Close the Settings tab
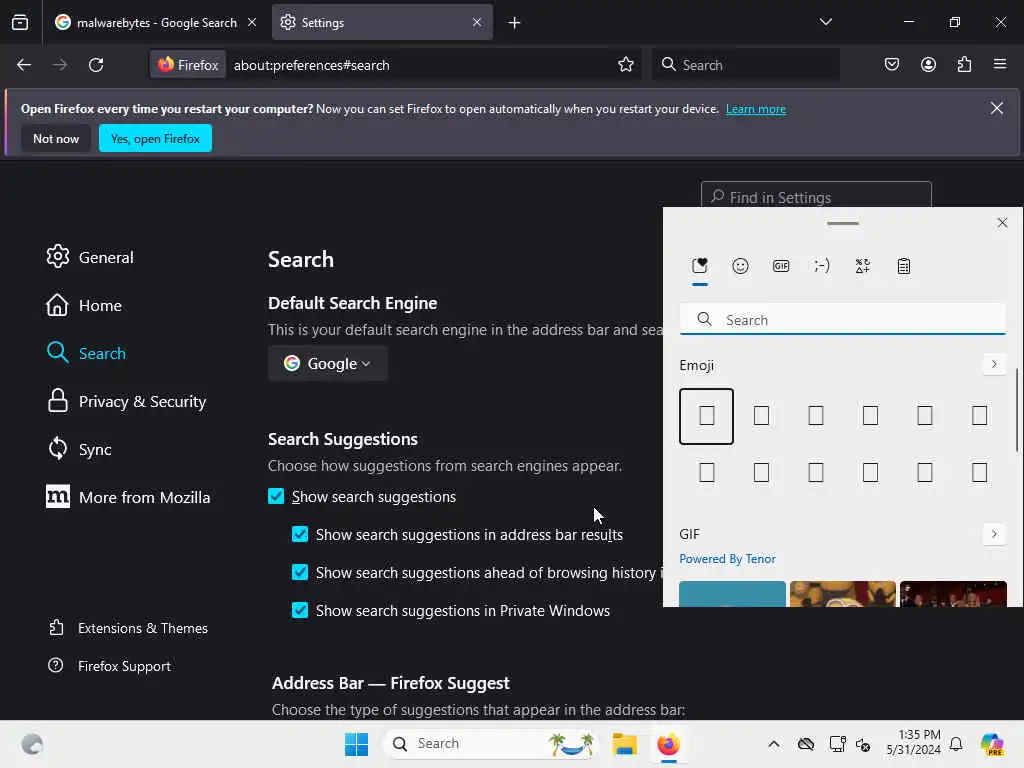 [x=477, y=22]
